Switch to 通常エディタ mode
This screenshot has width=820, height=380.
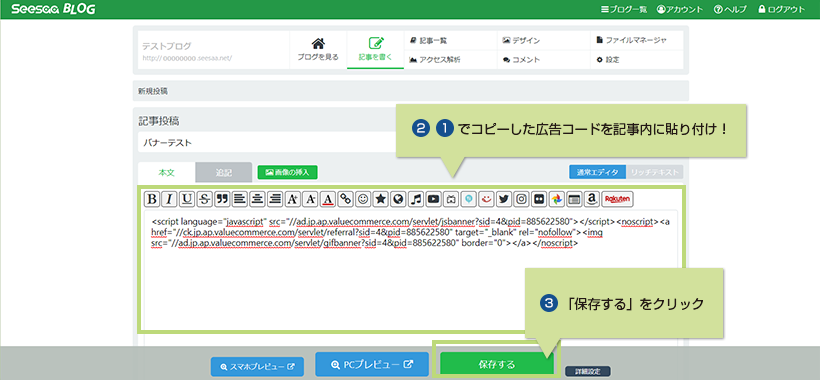pos(597,172)
